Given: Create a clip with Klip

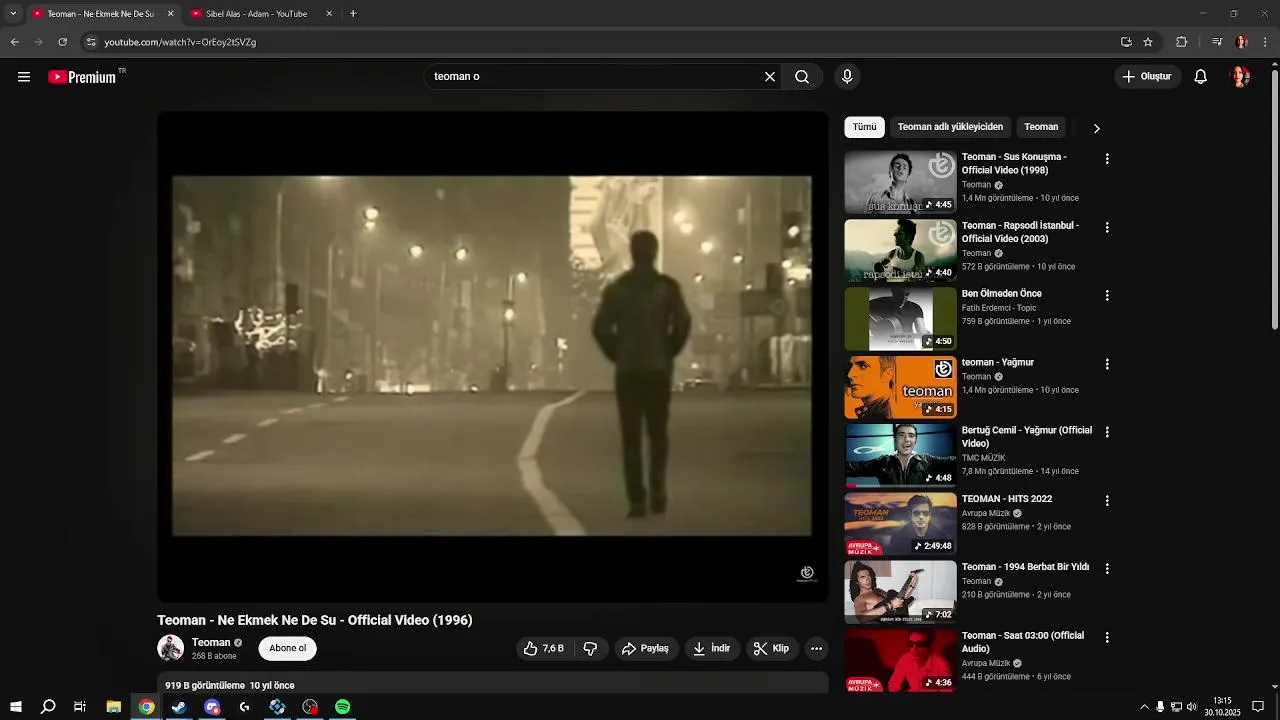Looking at the screenshot, I should [771, 649].
